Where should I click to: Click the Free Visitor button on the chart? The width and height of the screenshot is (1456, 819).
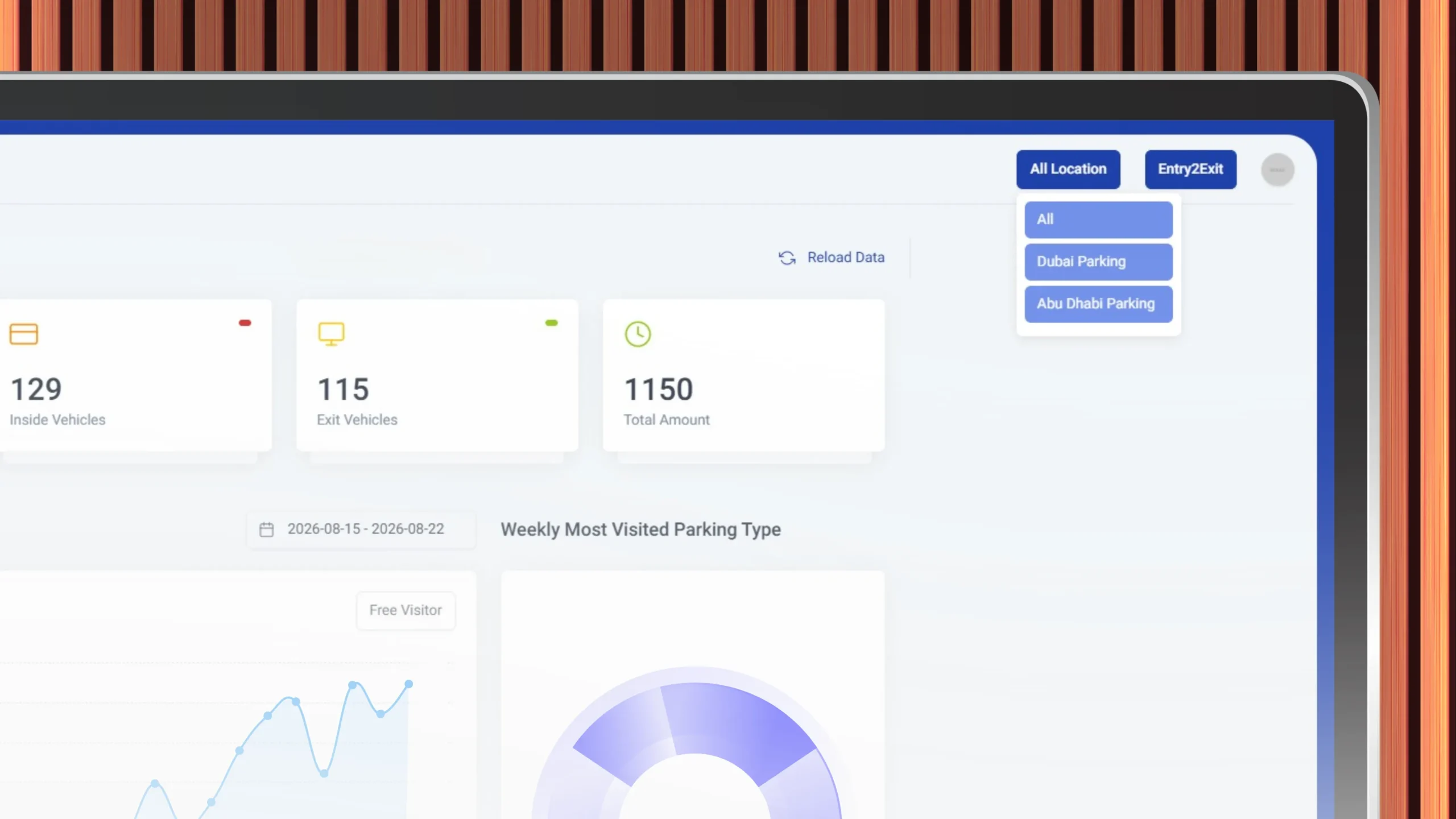(x=406, y=610)
